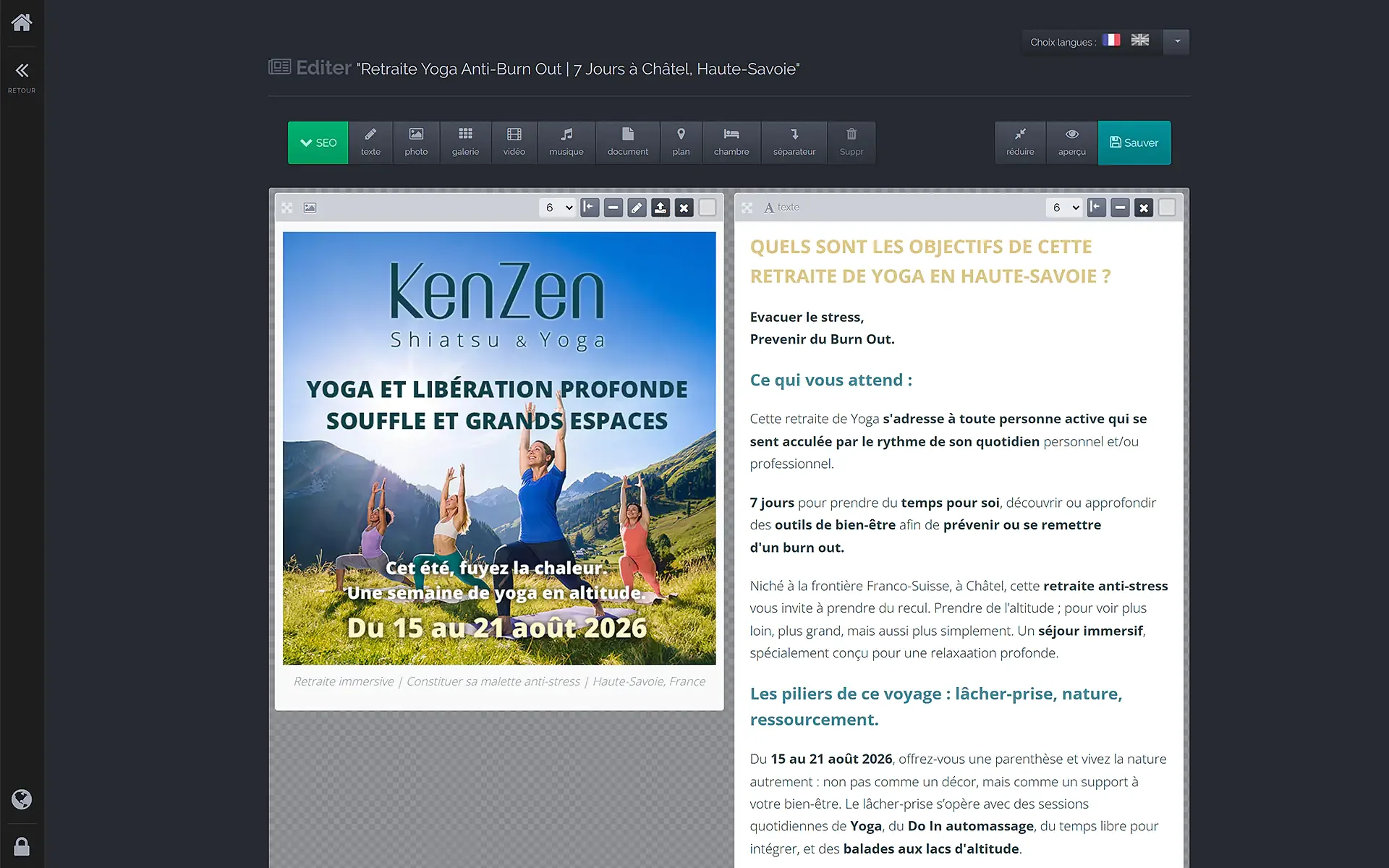This screenshot has height=868, width=1389.
Task: Delete the photo block with X icon
Action: [684, 208]
